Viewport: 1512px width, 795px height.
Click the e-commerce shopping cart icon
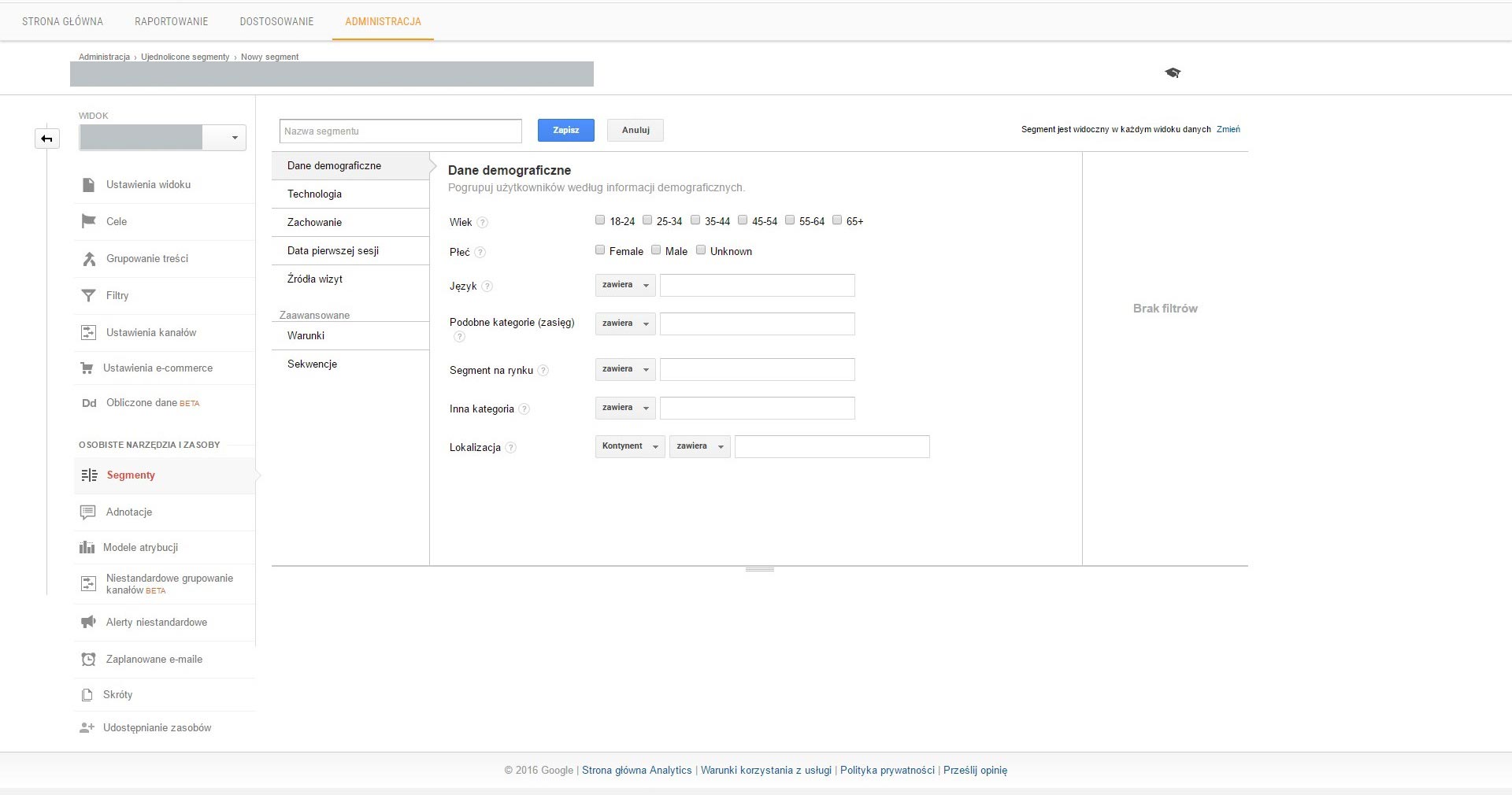coord(87,368)
